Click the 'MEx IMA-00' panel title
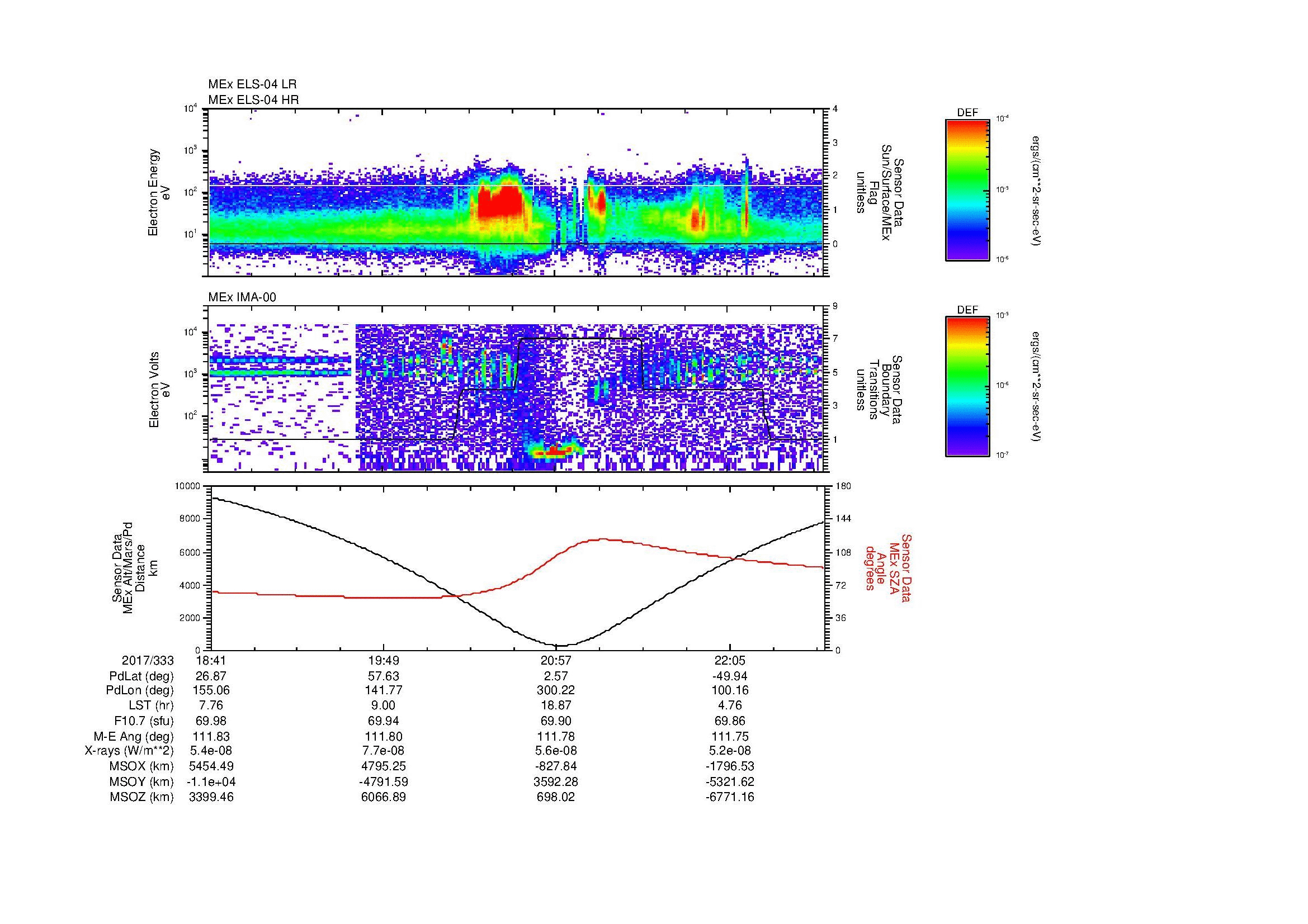This screenshot has height=924, width=1308. click(x=242, y=297)
